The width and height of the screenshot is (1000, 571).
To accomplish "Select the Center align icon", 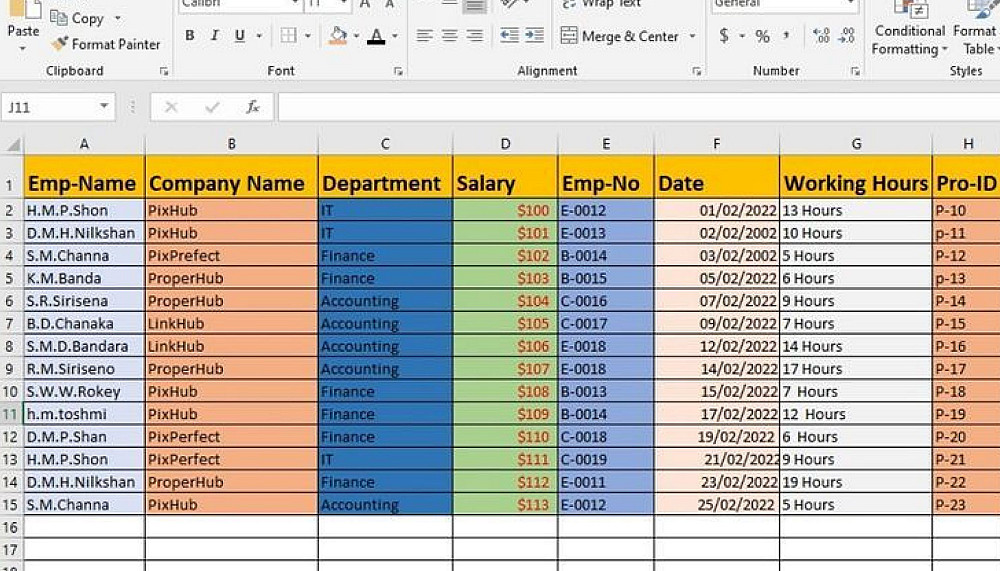I will pyautogui.click(x=450, y=36).
